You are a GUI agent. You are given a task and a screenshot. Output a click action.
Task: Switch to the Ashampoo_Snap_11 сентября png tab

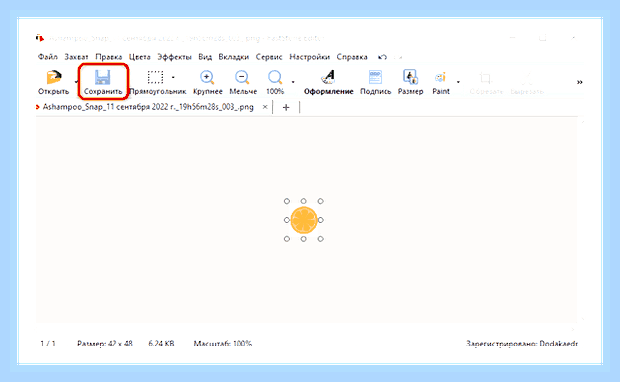click(x=148, y=107)
